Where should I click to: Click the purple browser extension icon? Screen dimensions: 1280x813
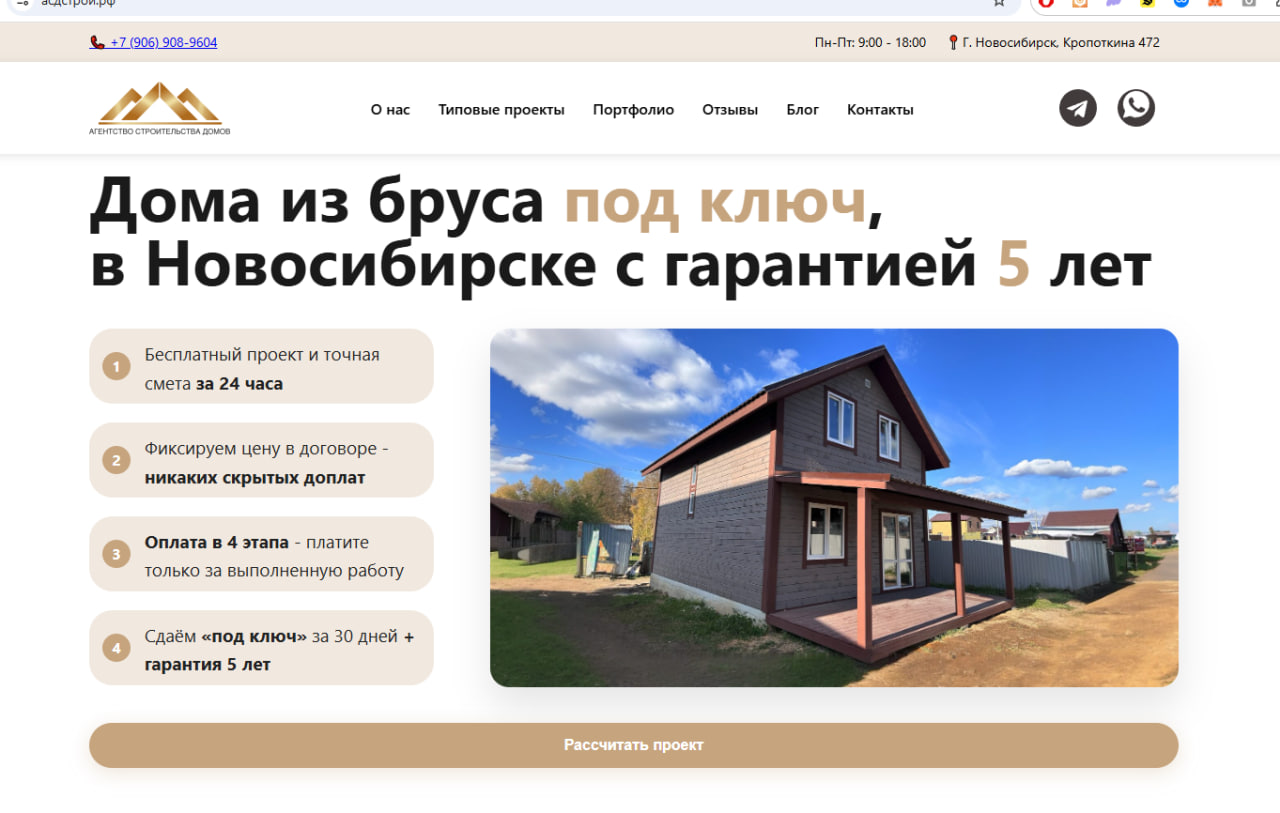tap(1113, 4)
